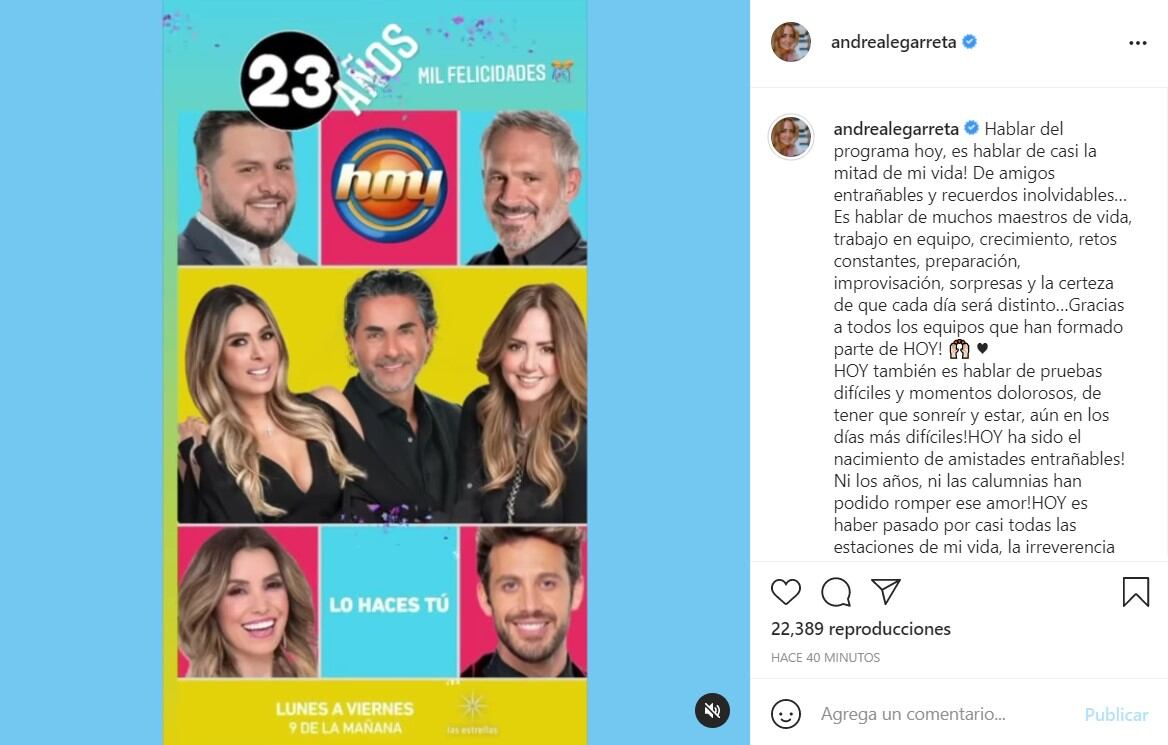1168x745 pixels.
Task: Click the verified badge in header
Action: coord(970,42)
